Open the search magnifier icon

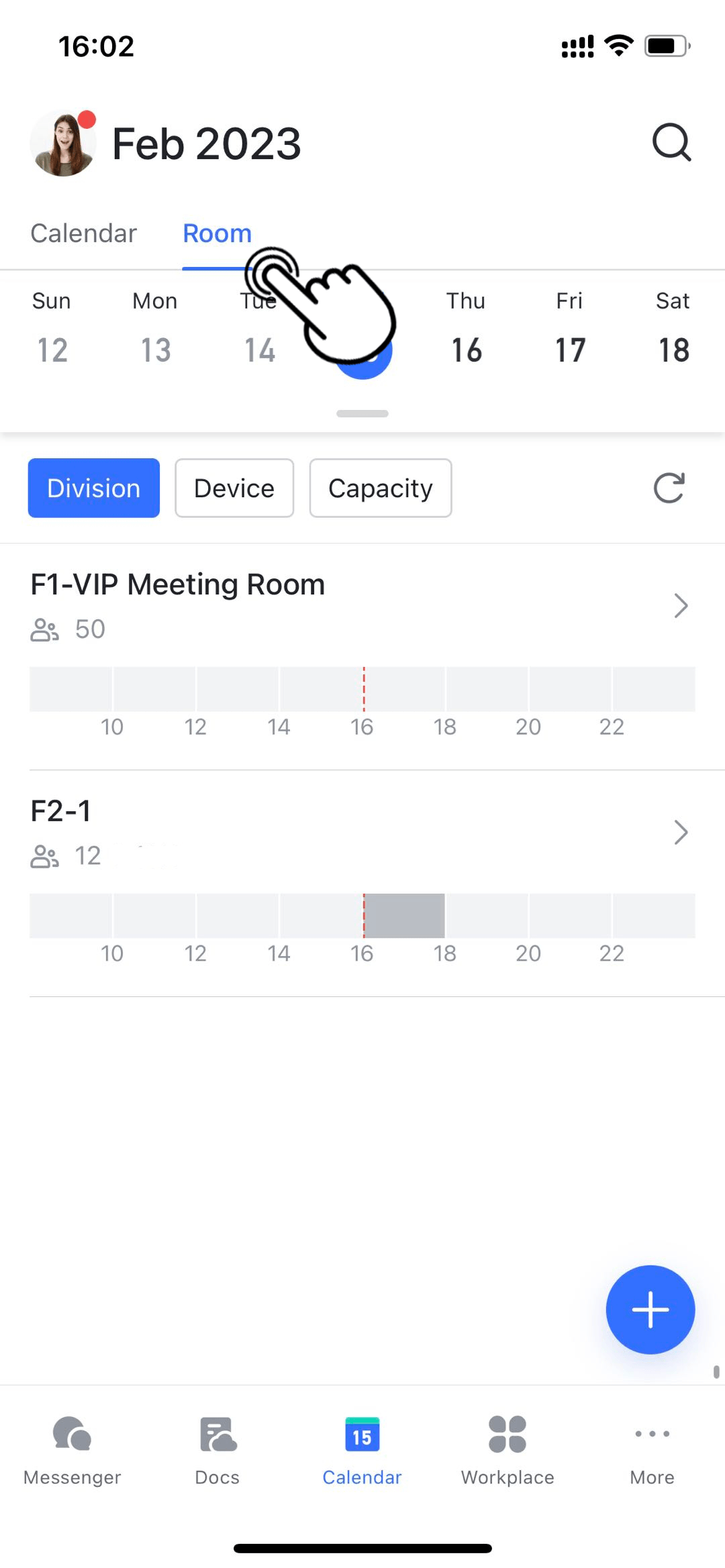click(671, 142)
